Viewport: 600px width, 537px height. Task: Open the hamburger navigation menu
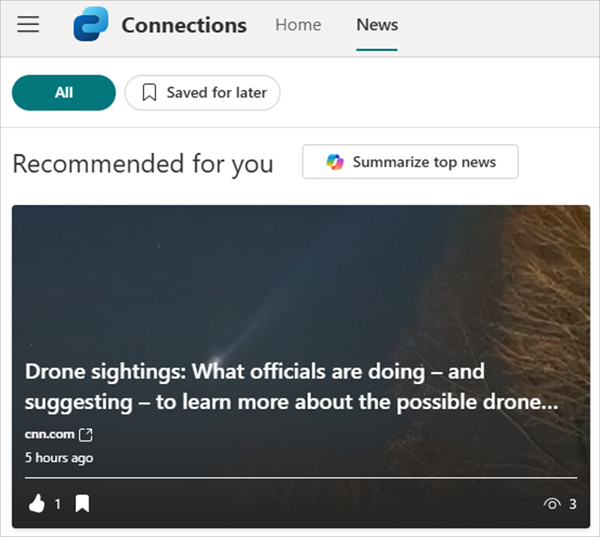coord(28,25)
